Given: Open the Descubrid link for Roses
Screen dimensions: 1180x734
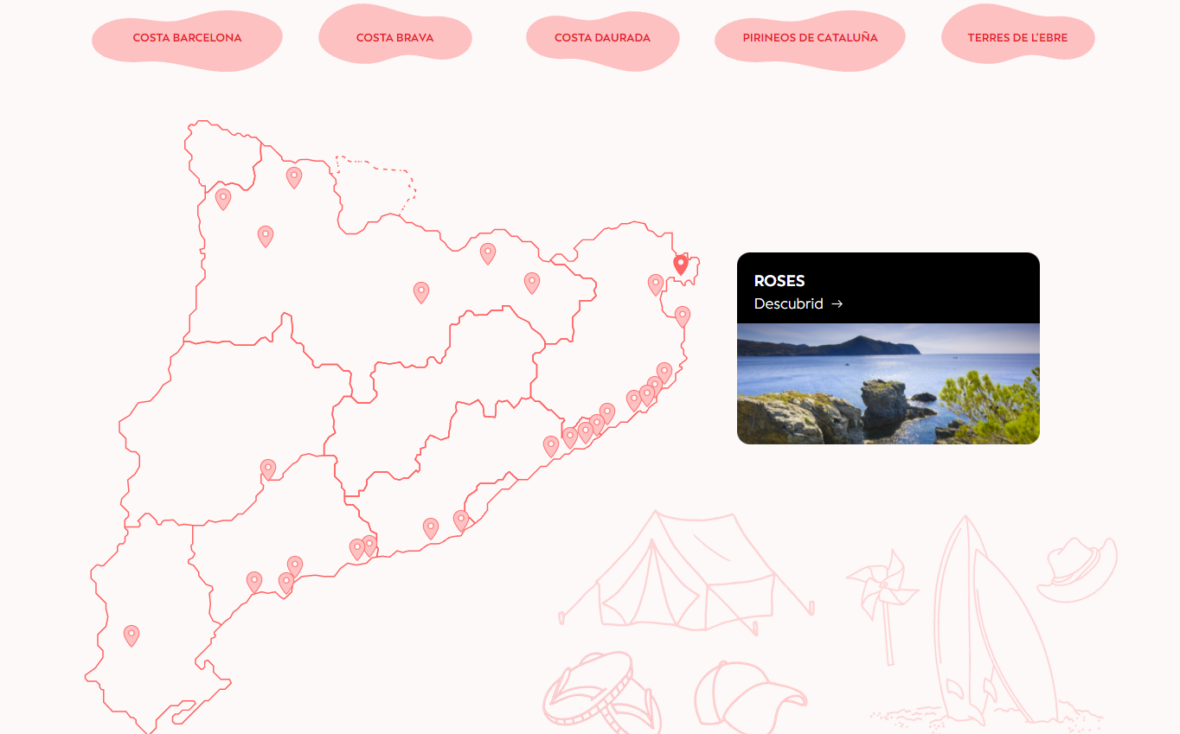Looking at the screenshot, I should point(798,304).
